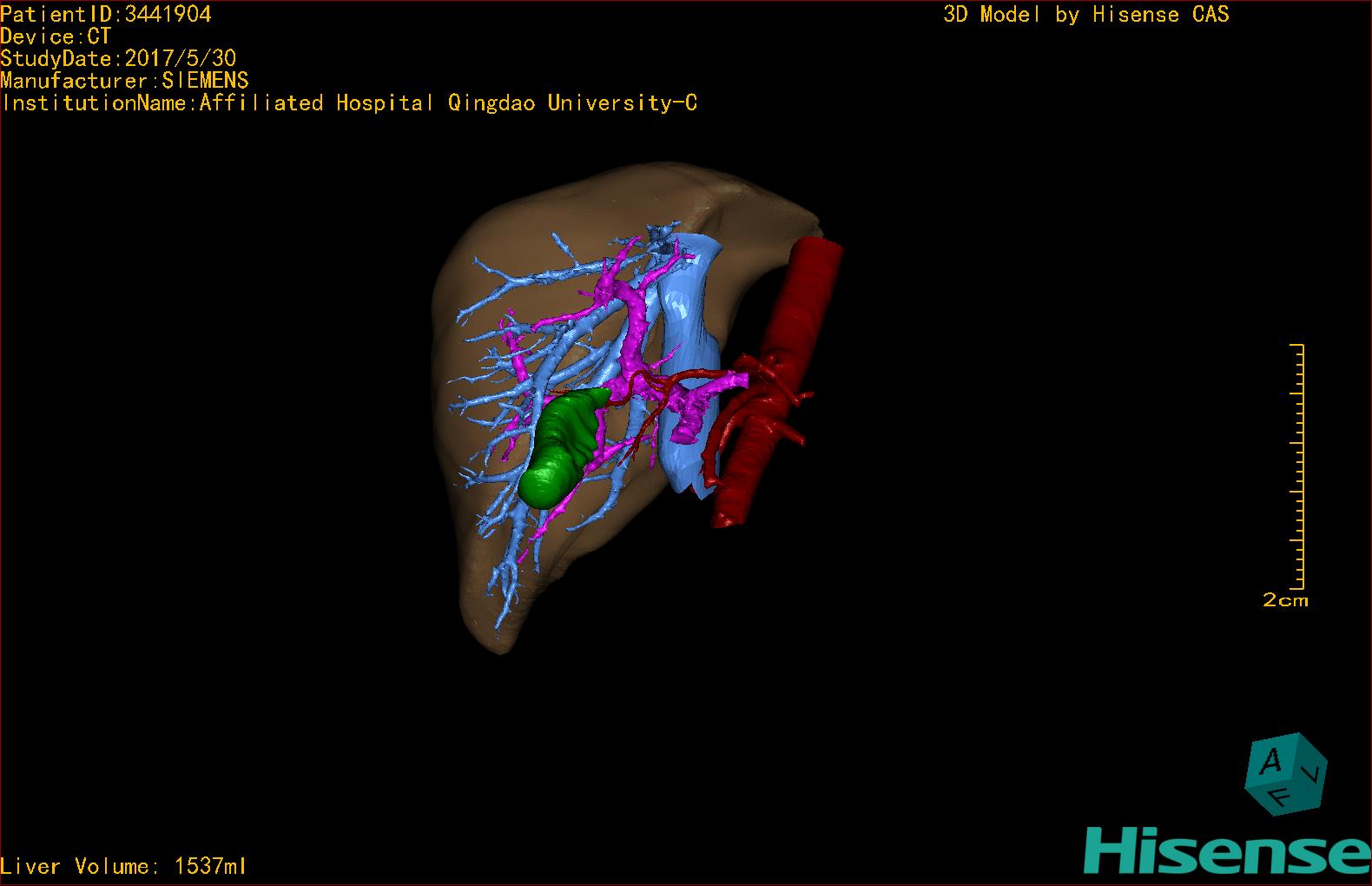Click the StudyDate 2017/5/30 label

118,59
